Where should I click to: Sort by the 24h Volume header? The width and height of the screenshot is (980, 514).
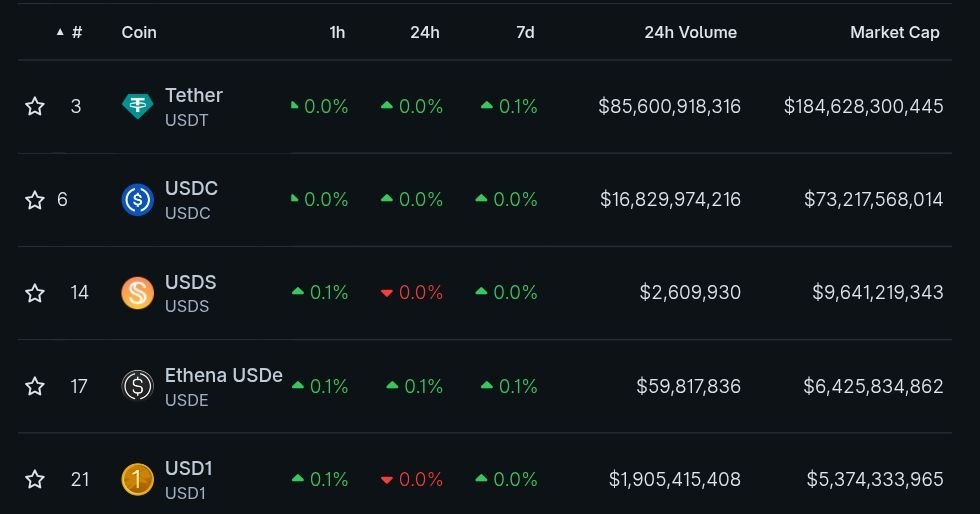690,32
